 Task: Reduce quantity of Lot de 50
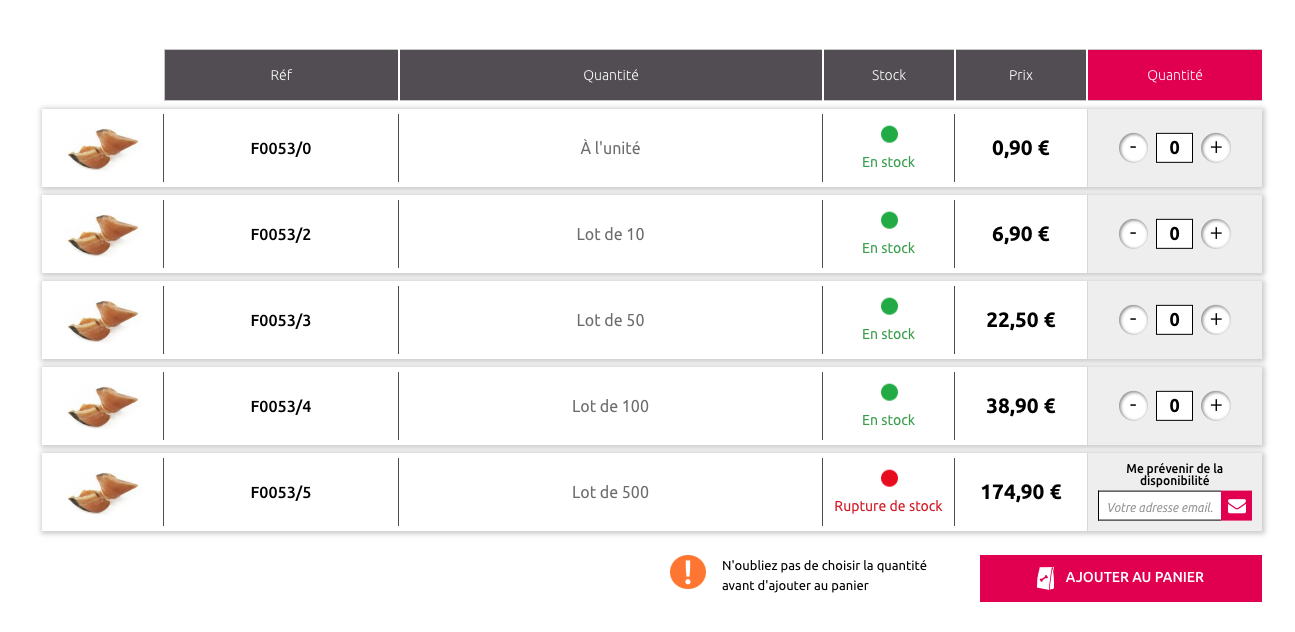click(1133, 320)
